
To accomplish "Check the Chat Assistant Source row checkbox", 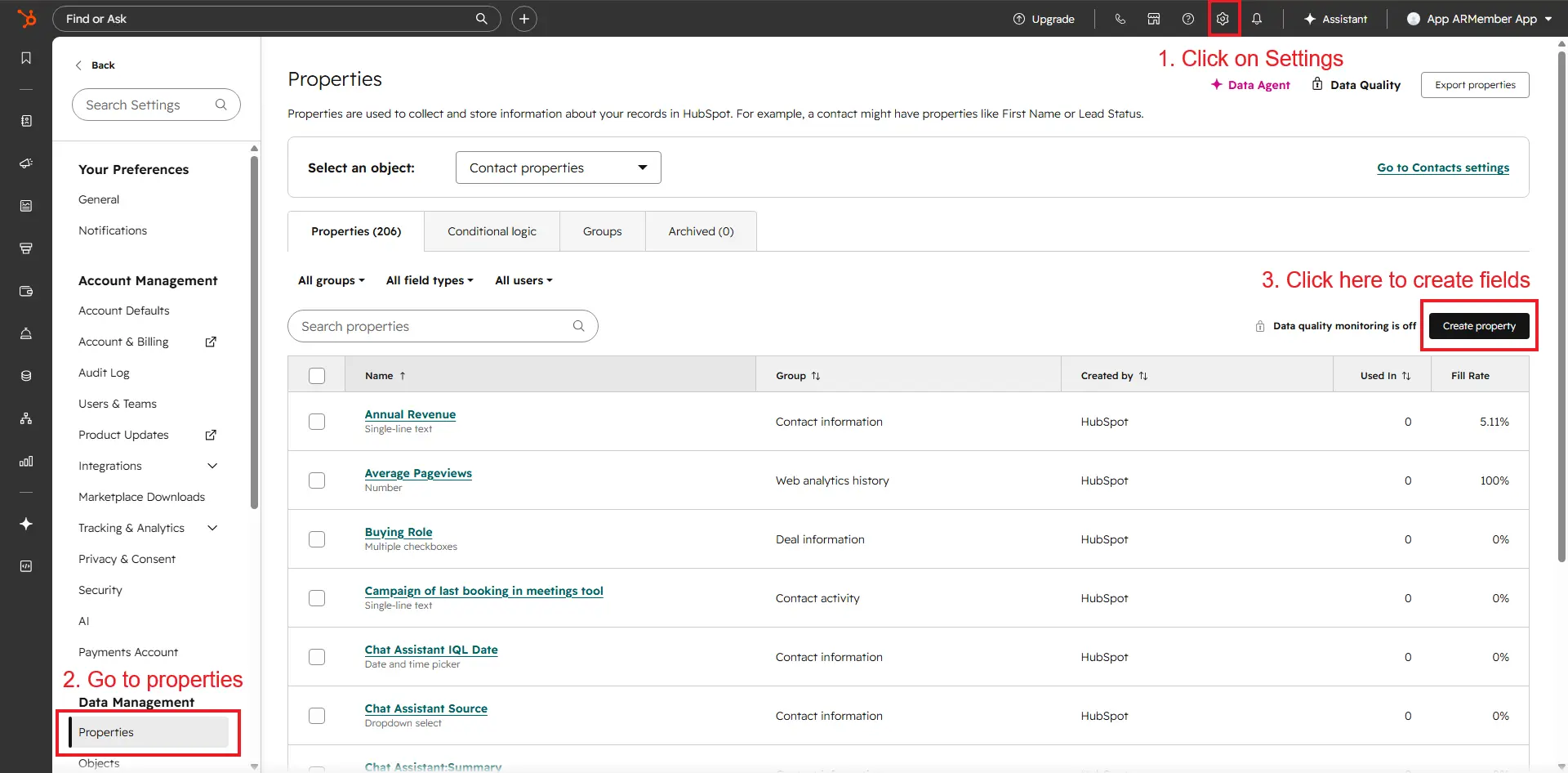I will (317, 716).
